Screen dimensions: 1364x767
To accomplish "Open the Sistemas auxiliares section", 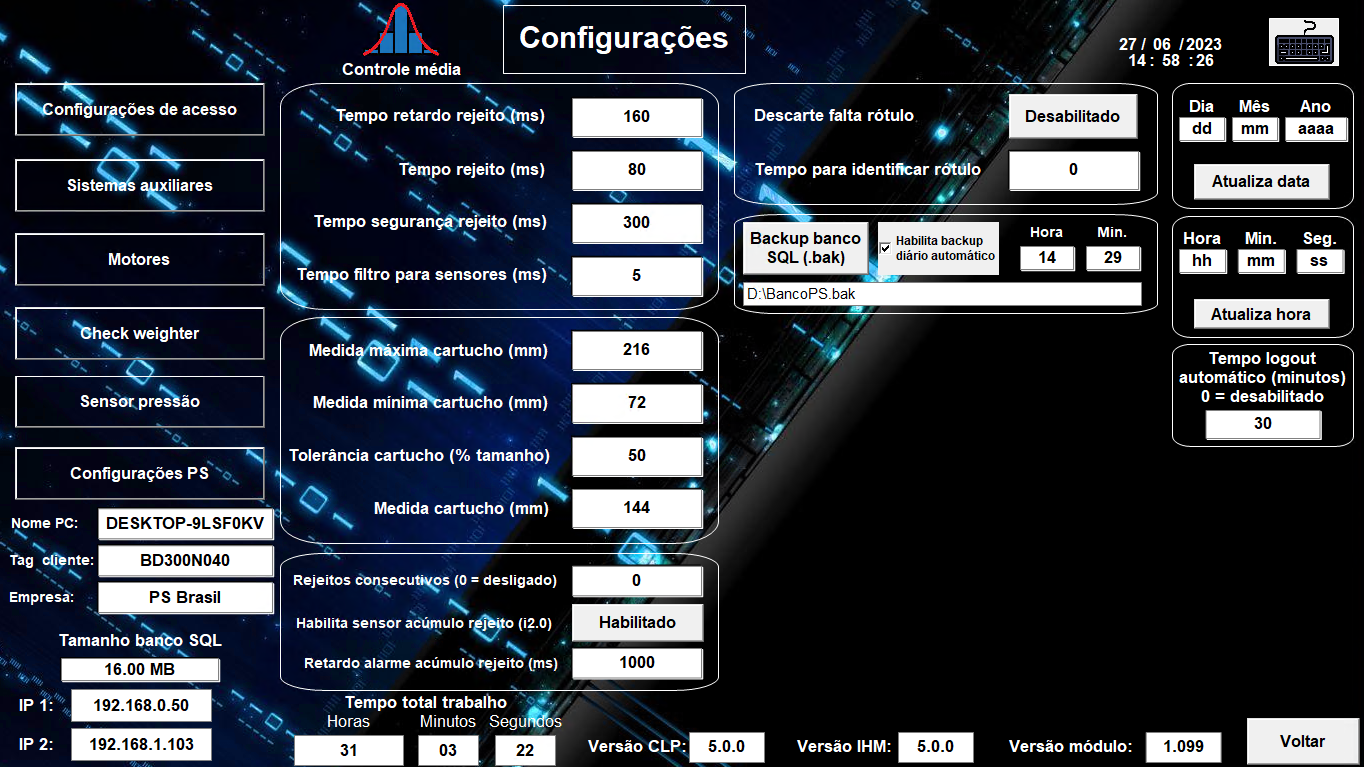I will click(x=140, y=185).
